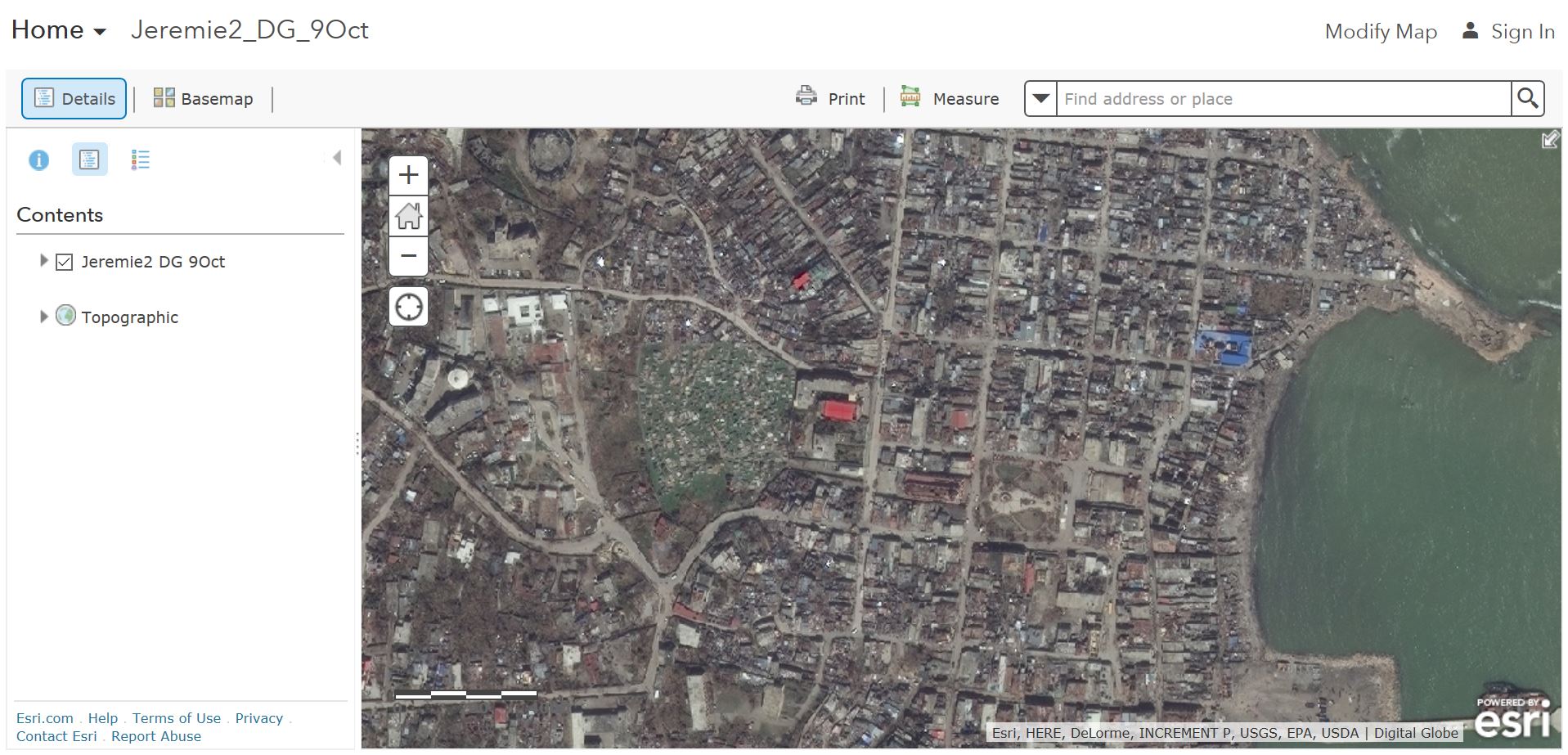This screenshot has width=1568, height=755.
Task: Open the Measure tool
Action: click(x=950, y=98)
